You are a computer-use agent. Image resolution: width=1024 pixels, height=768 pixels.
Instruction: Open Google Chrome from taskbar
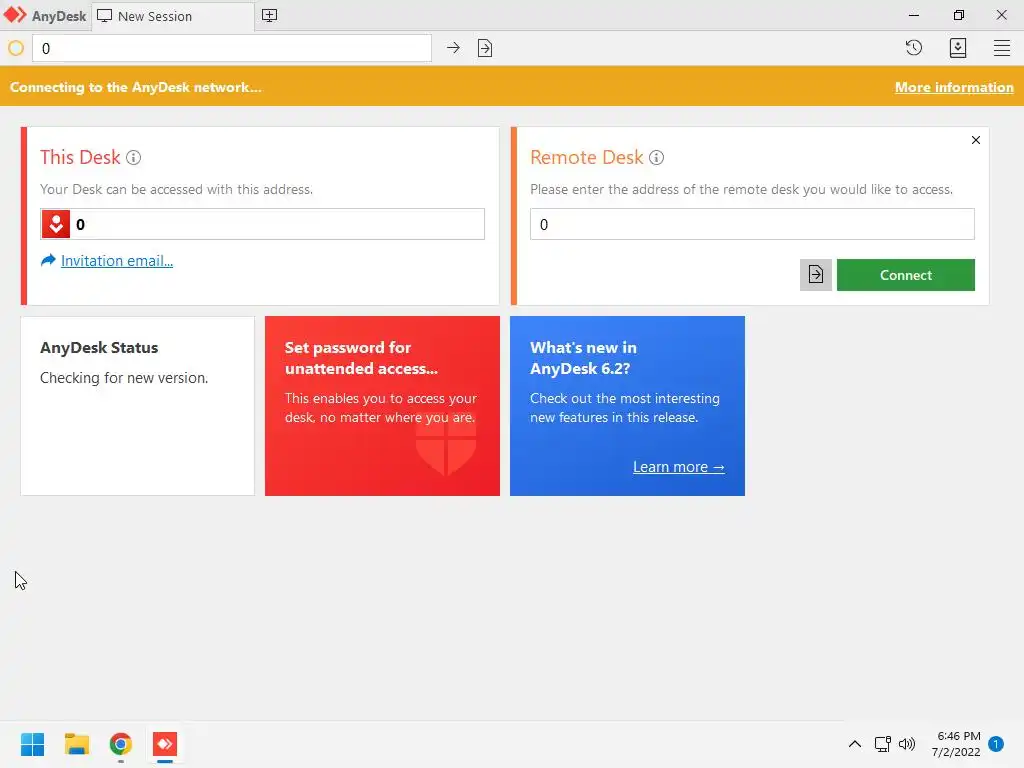coord(121,744)
